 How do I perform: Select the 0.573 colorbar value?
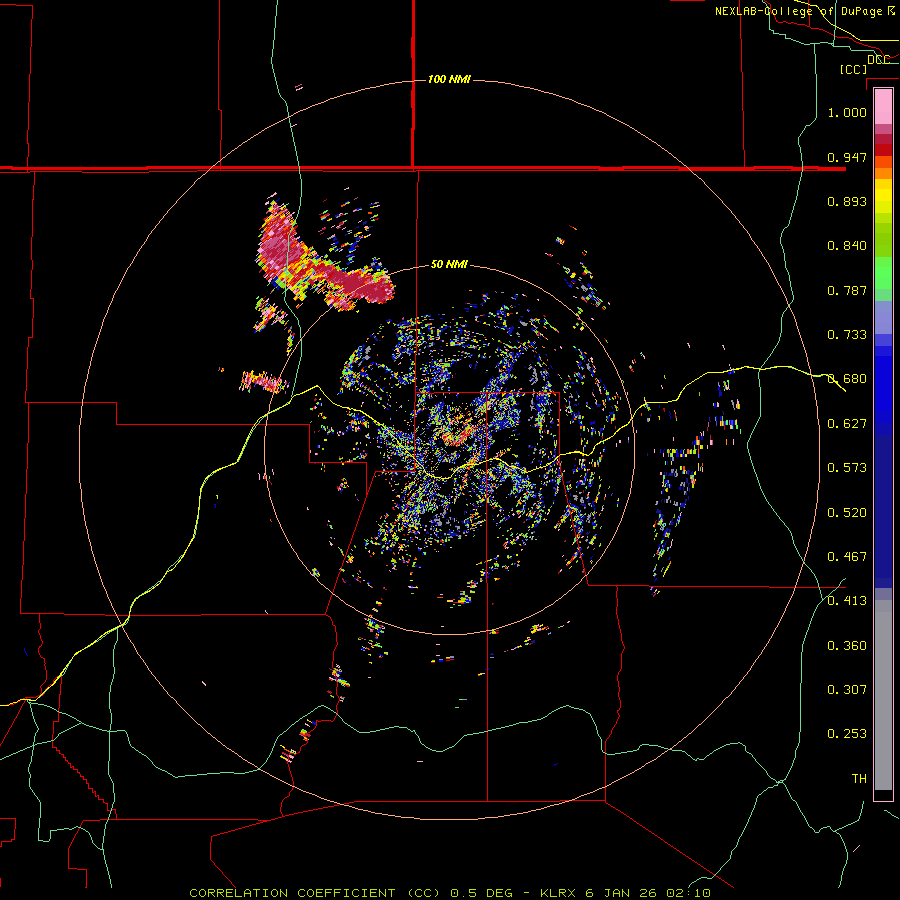847,468
